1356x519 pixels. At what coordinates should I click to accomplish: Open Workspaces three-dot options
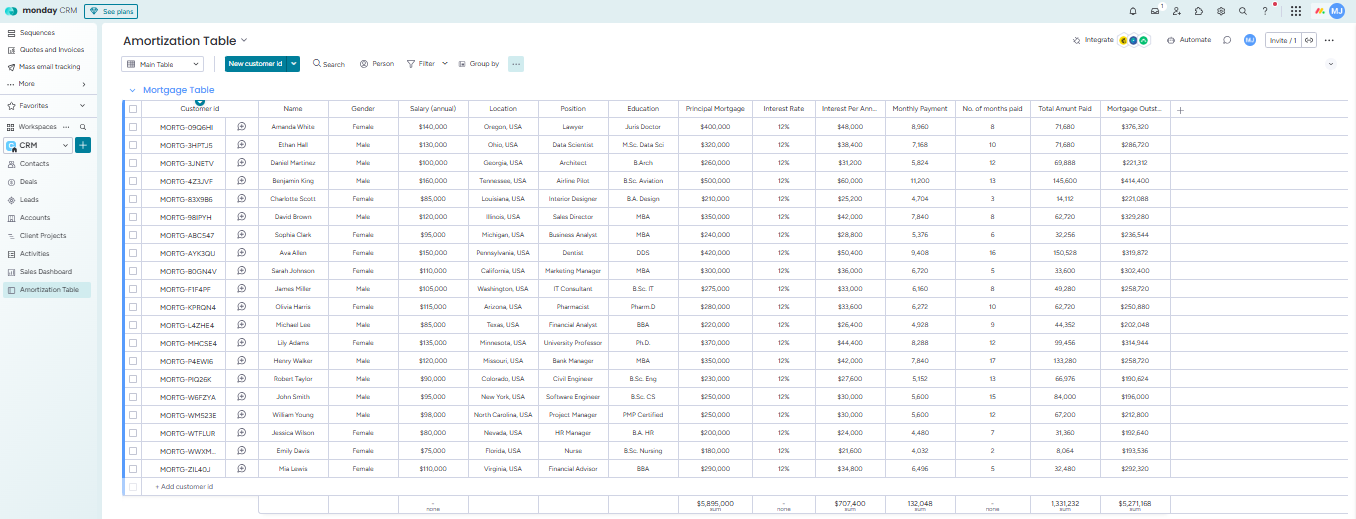tap(66, 127)
